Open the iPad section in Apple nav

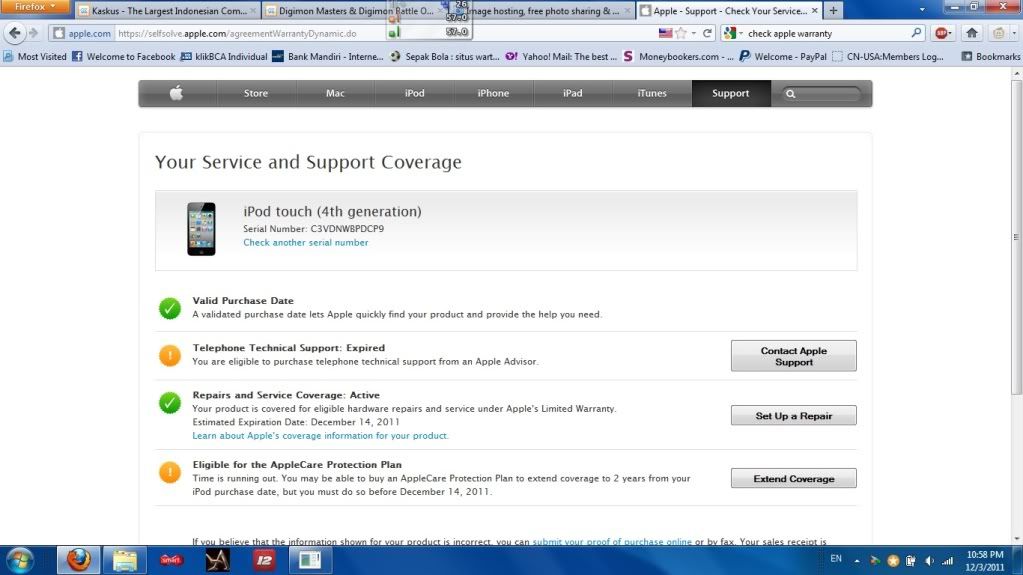pos(572,93)
